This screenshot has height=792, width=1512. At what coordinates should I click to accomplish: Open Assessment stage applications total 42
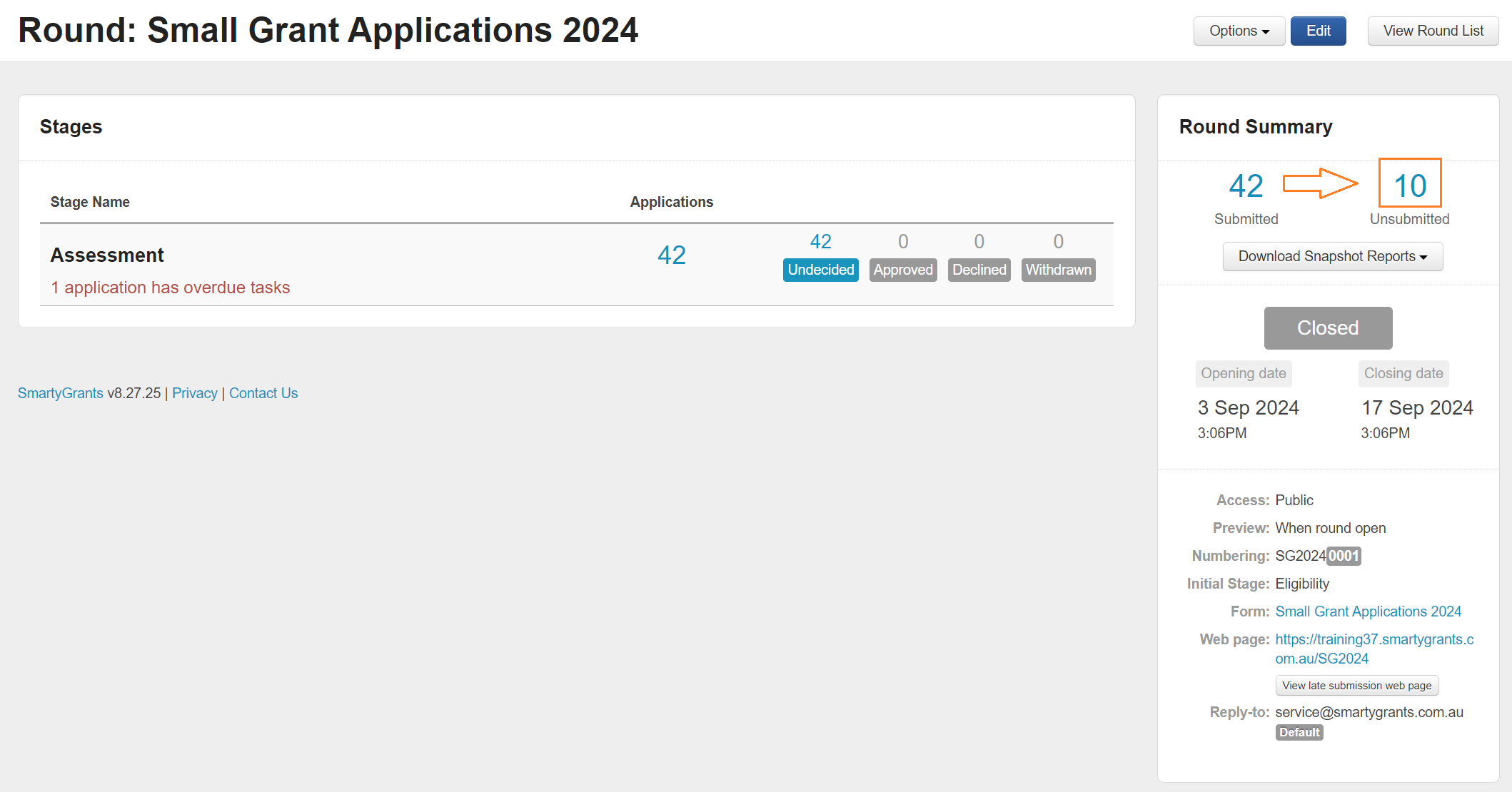pyautogui.click(x=671, y=255)
